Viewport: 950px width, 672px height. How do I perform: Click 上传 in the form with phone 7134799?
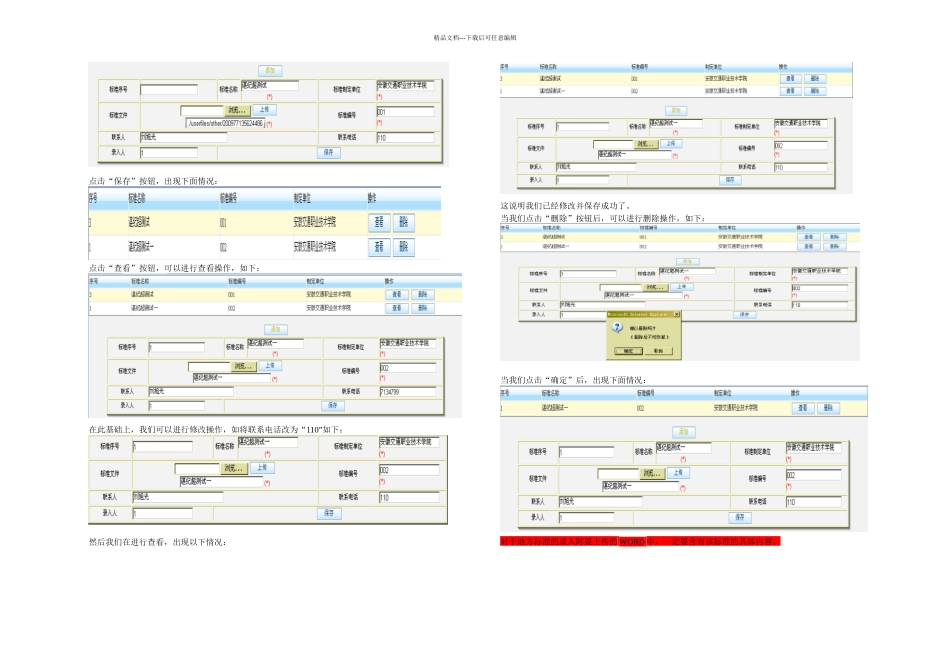270,365
